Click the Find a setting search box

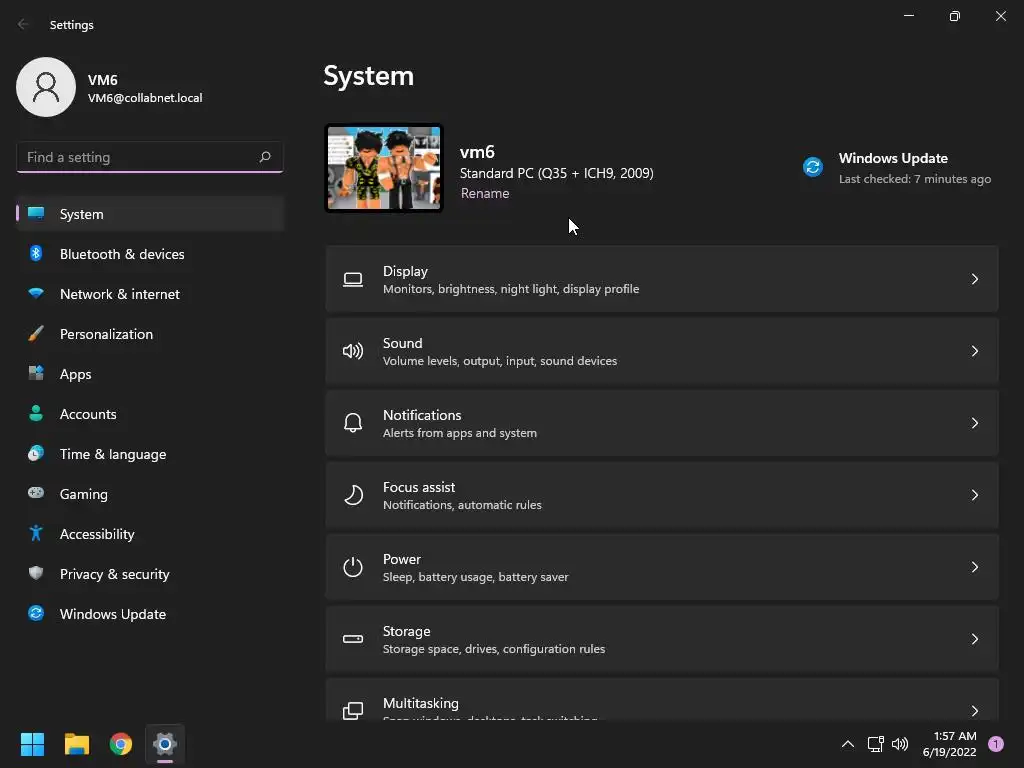tap(140, 157)
